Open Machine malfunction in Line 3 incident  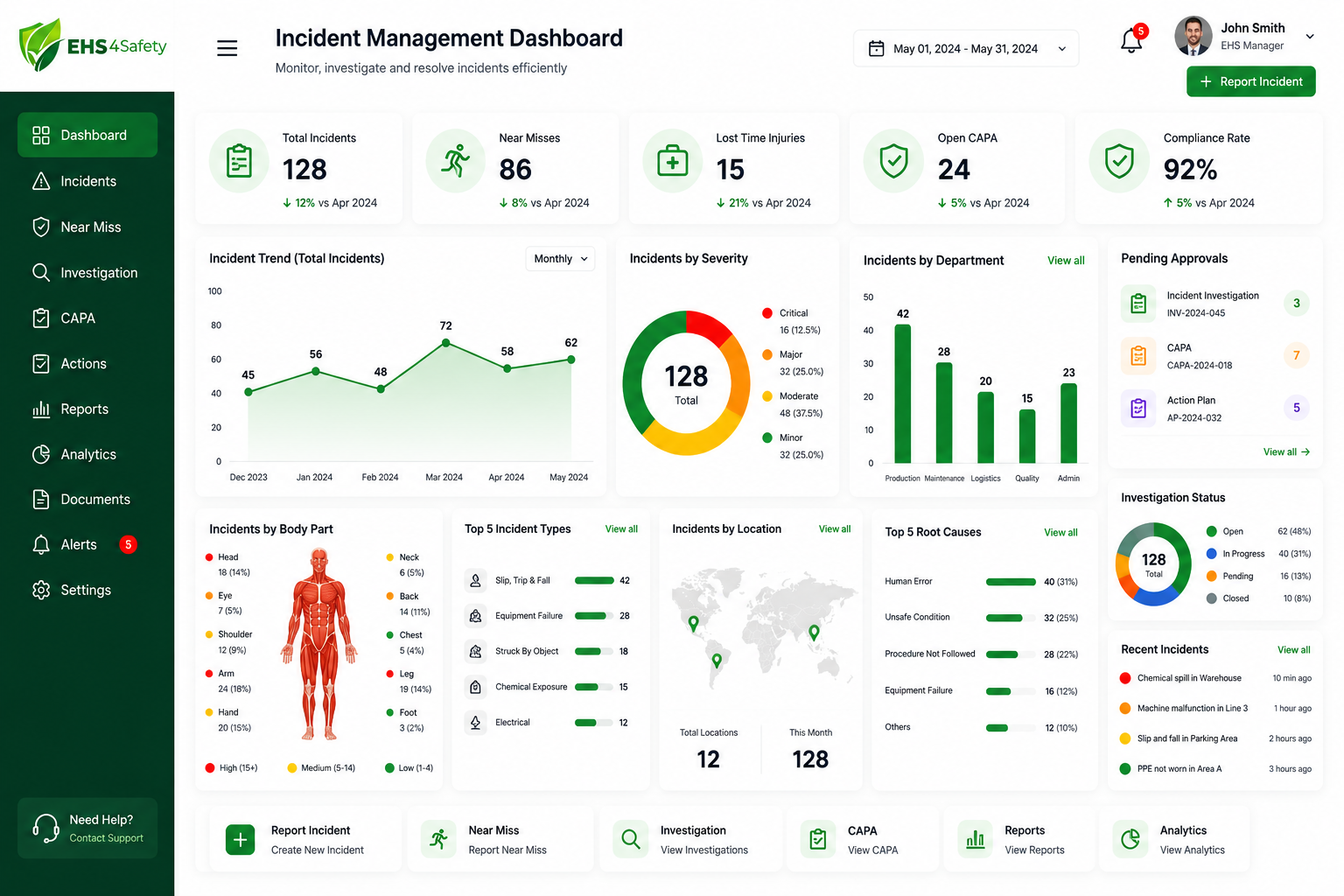point(1215,709)
